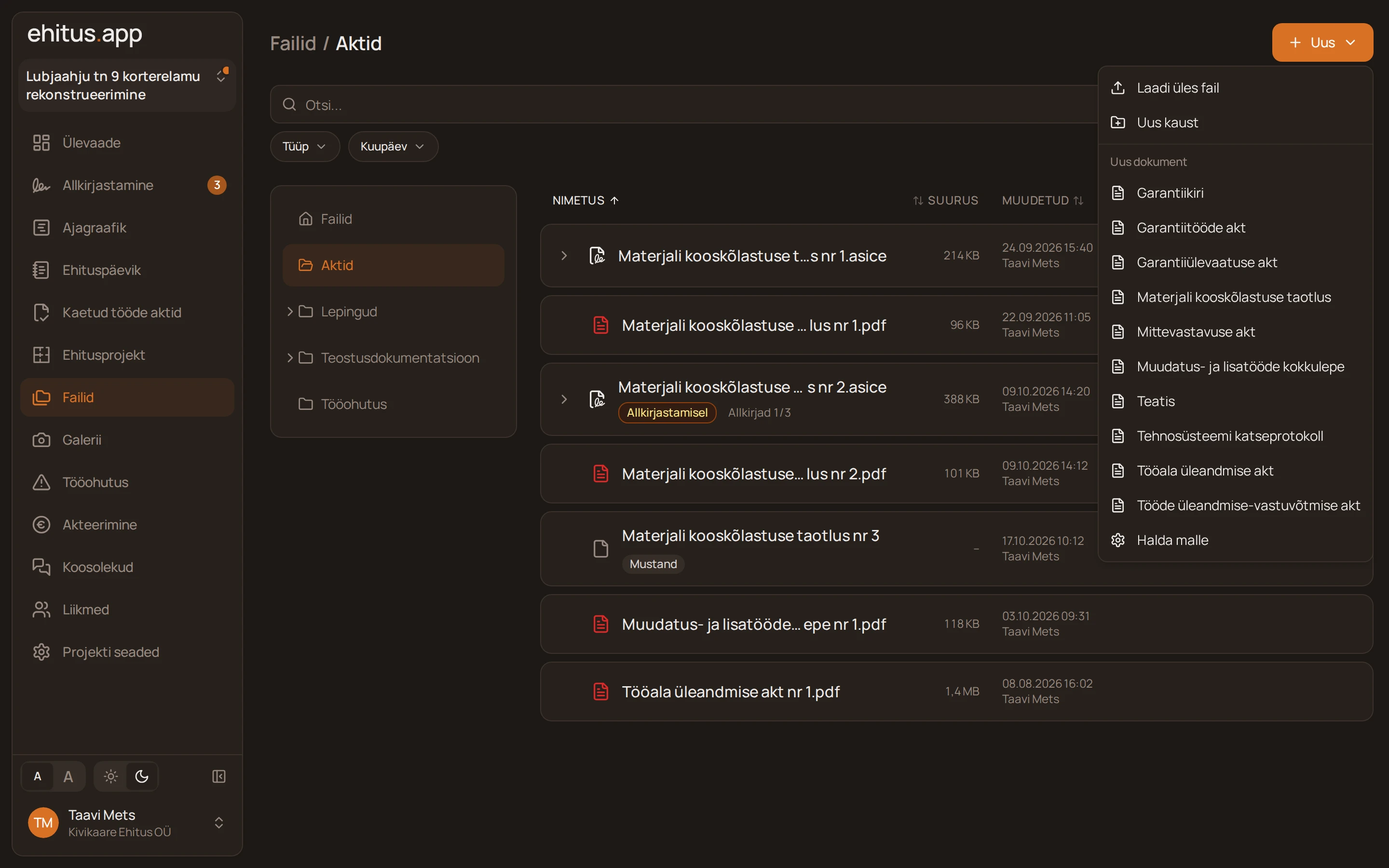This screenshot has height=868, width=1389.
Task: Expand the 388 KB asice file row
Action: pos(564,399)
